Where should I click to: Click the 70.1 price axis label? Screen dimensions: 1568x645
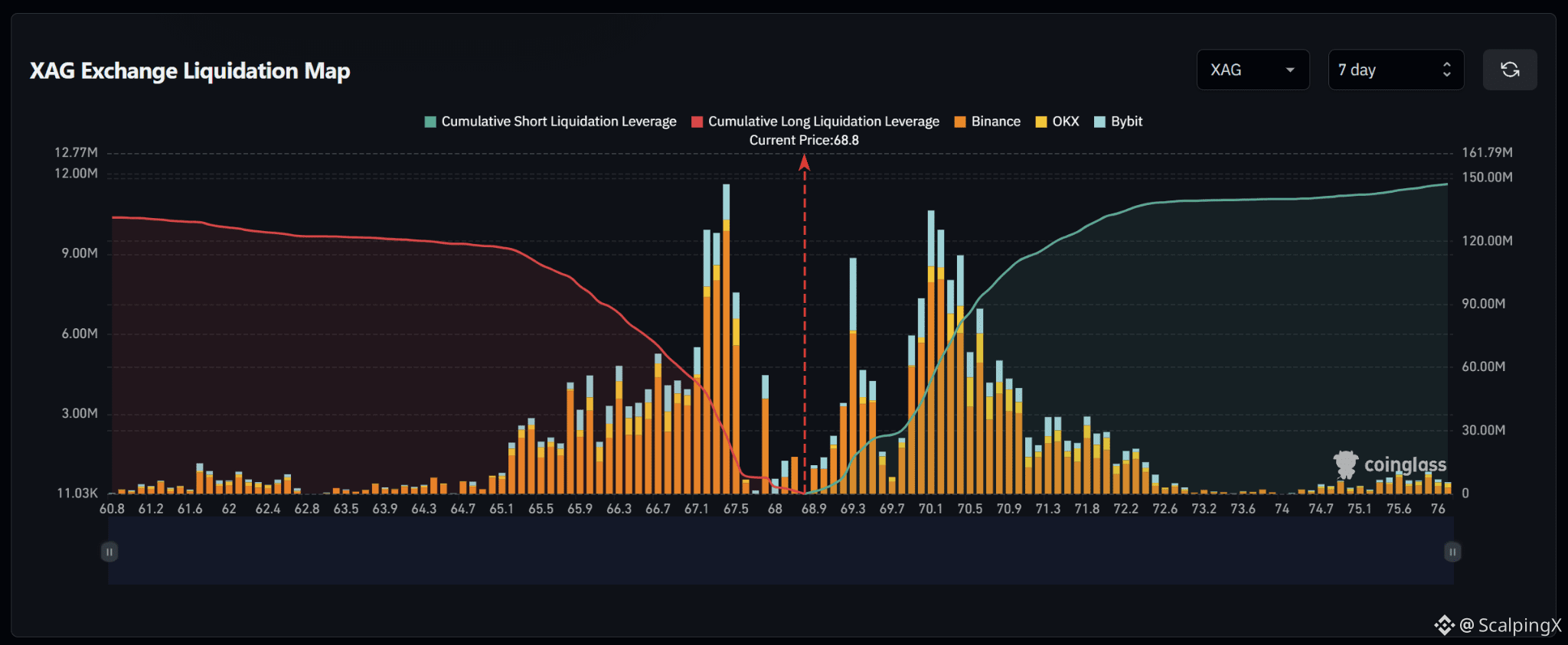point(931,509)
